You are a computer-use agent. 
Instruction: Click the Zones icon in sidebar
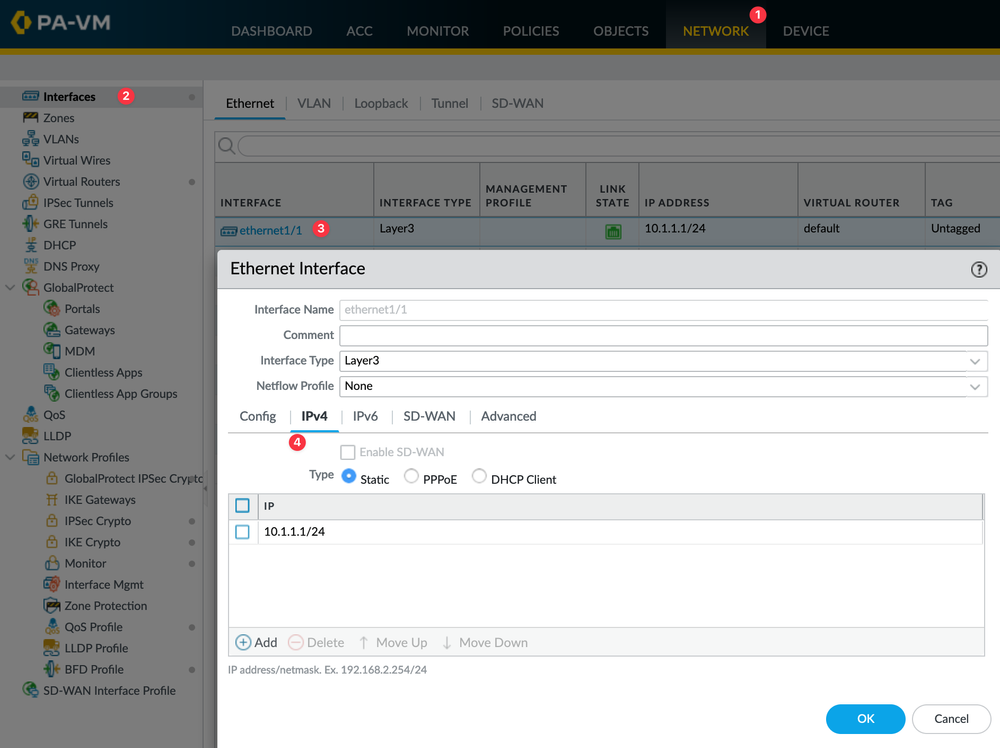(30, 118)
